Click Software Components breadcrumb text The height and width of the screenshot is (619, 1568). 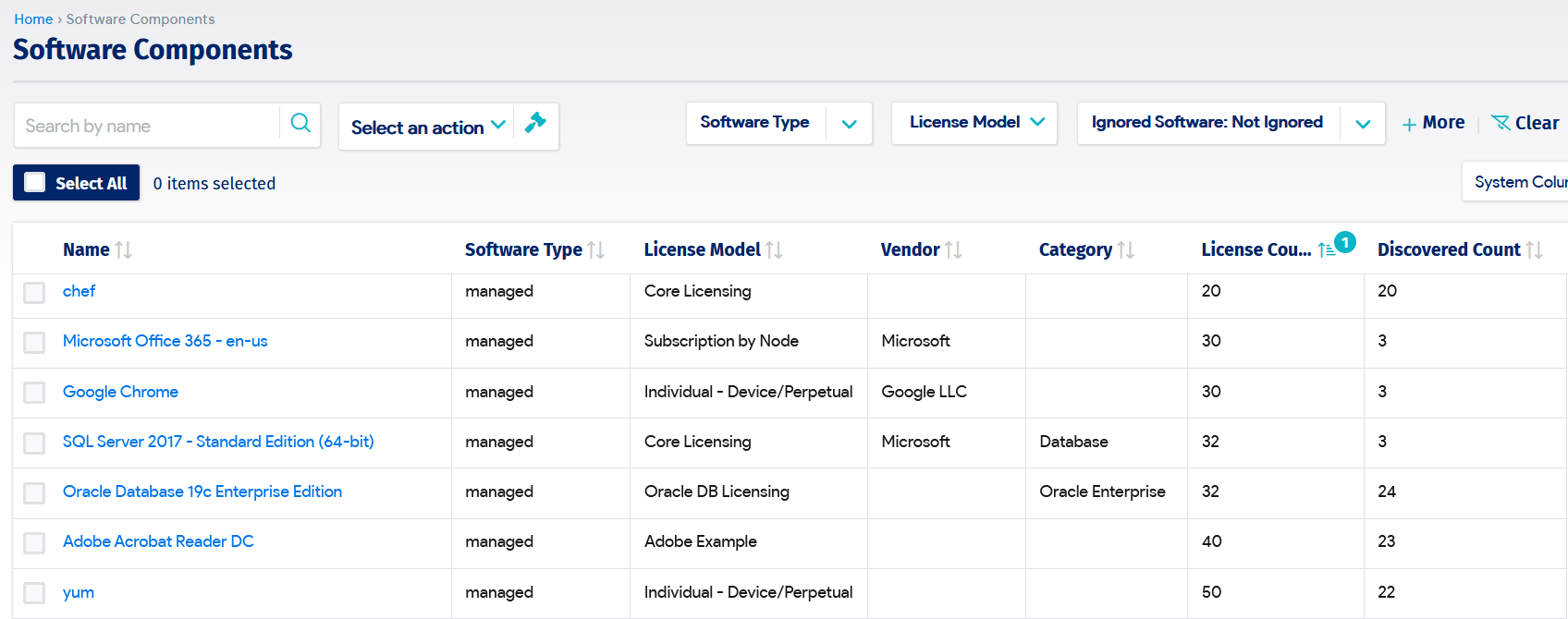(x=141, y=18)
